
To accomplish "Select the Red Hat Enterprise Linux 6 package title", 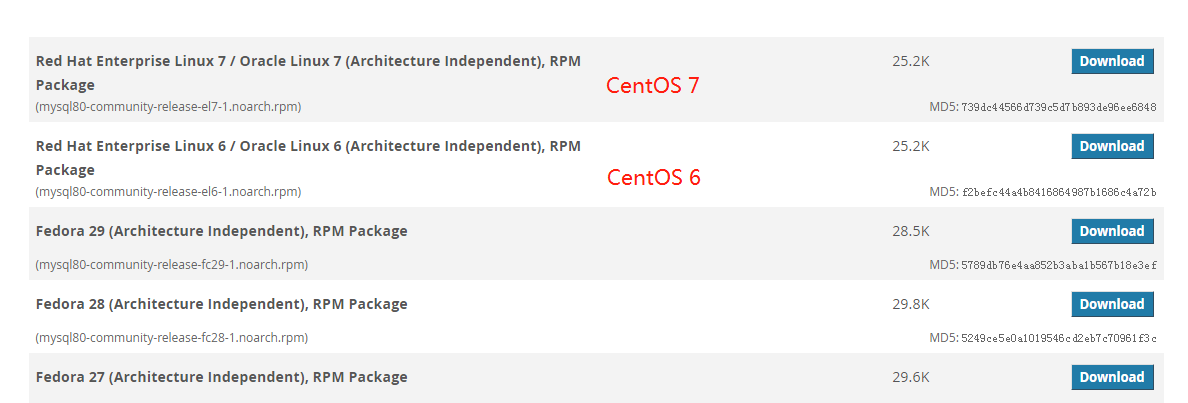I will (x=308, y=158).
